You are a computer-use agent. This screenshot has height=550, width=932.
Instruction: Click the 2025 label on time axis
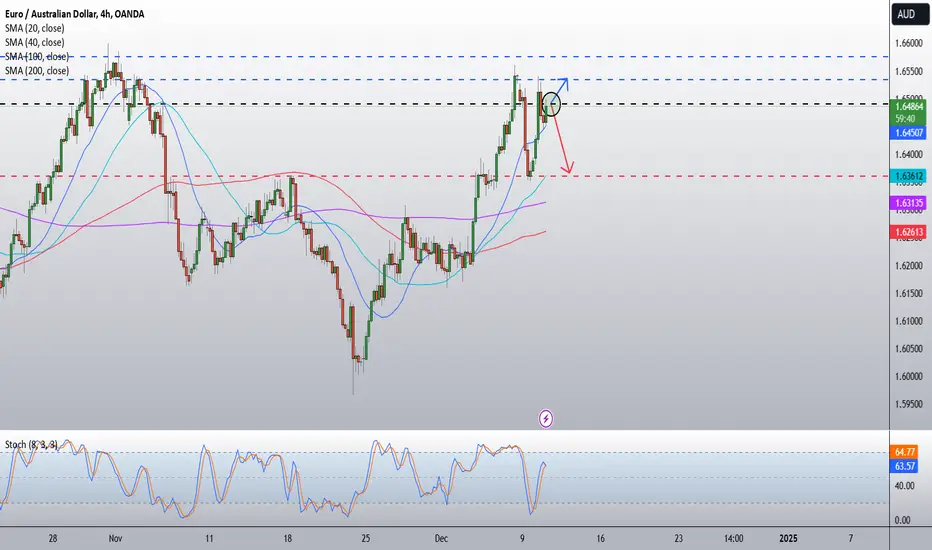pos(788,539)
